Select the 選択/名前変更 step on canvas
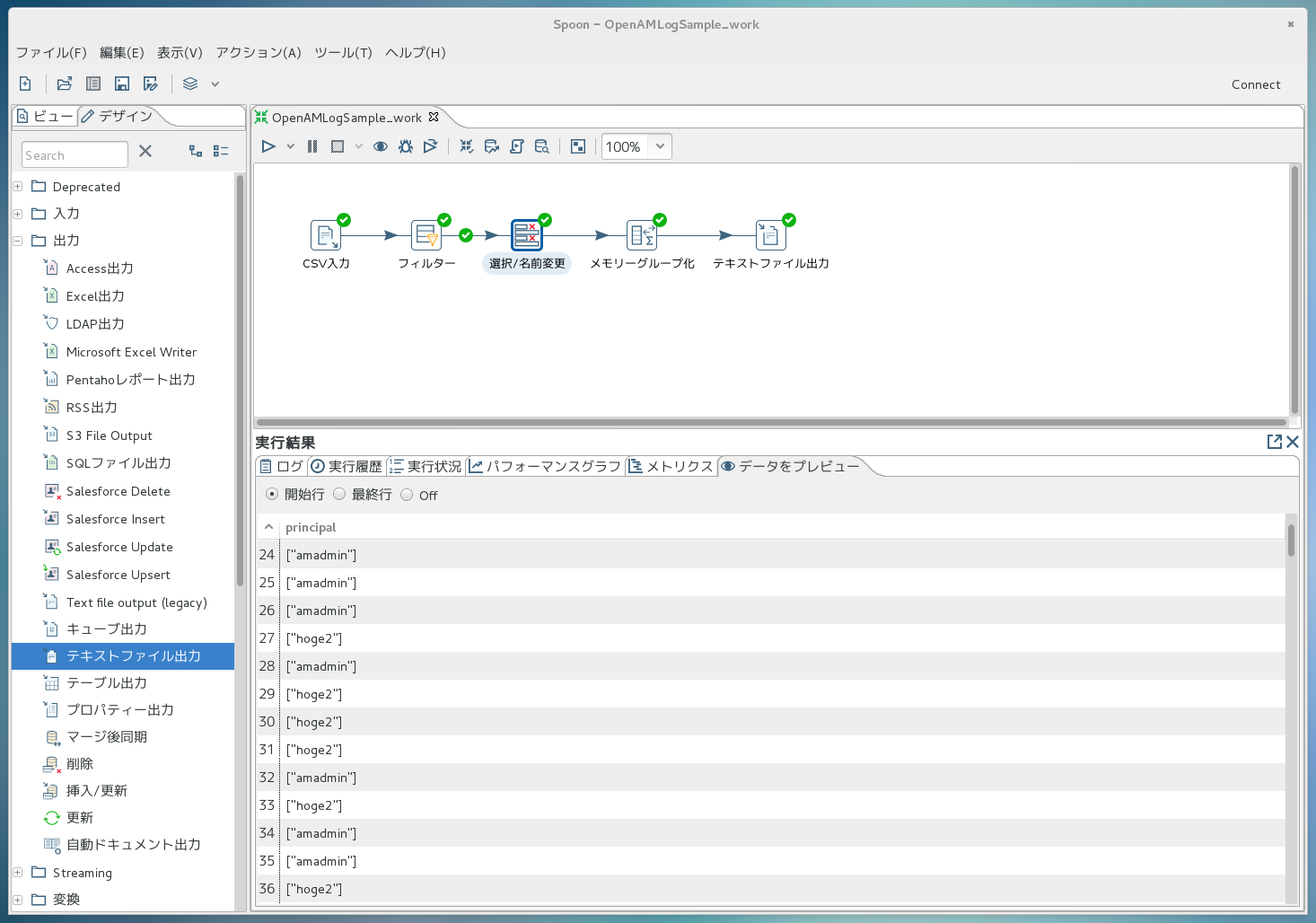 pos(527,235)
